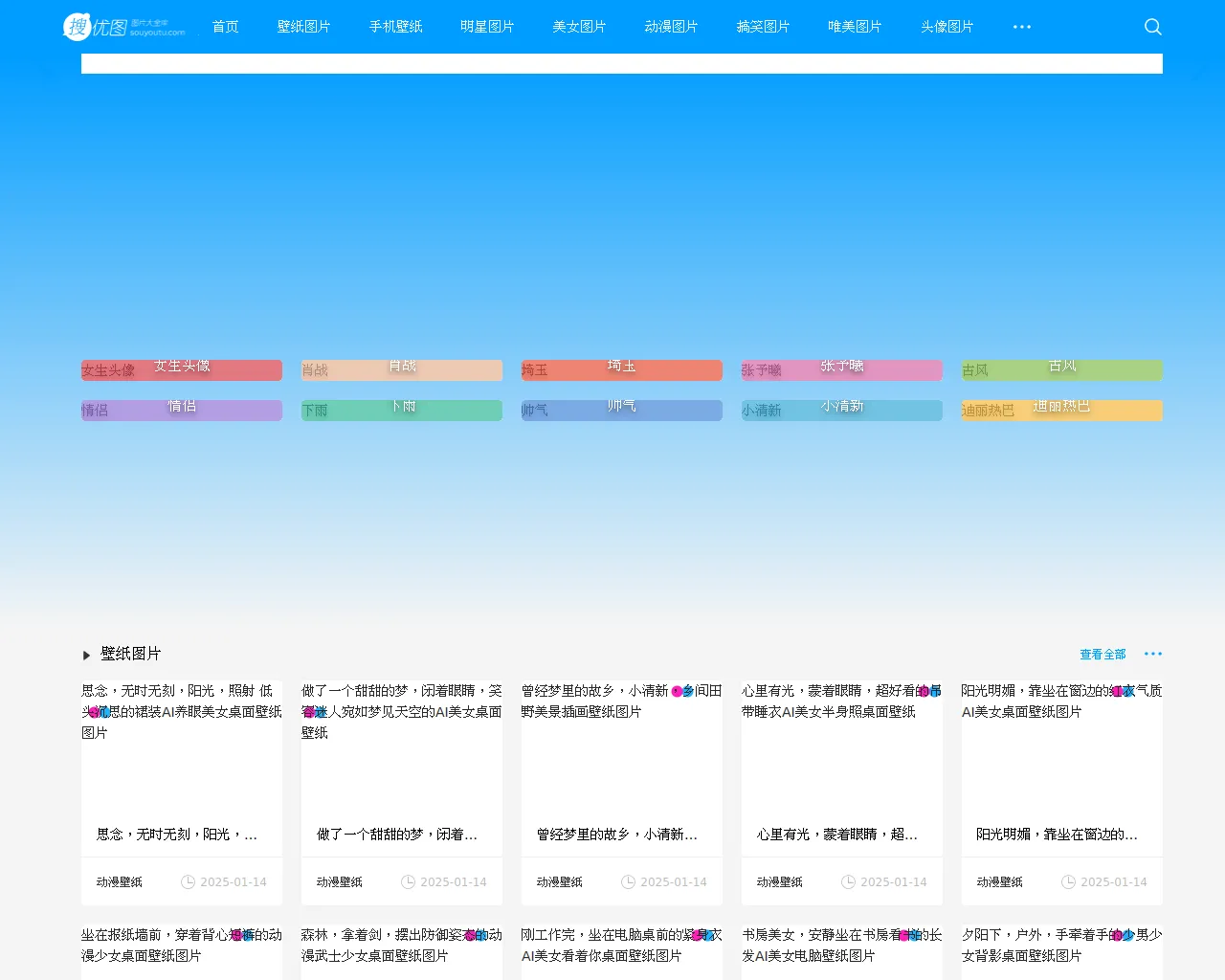Image resolution: width=1225 pixels, height=980 pixels.
Task: Click 动漫壁纸 category on the 思念 card
Action: click(x=120, y=882)
